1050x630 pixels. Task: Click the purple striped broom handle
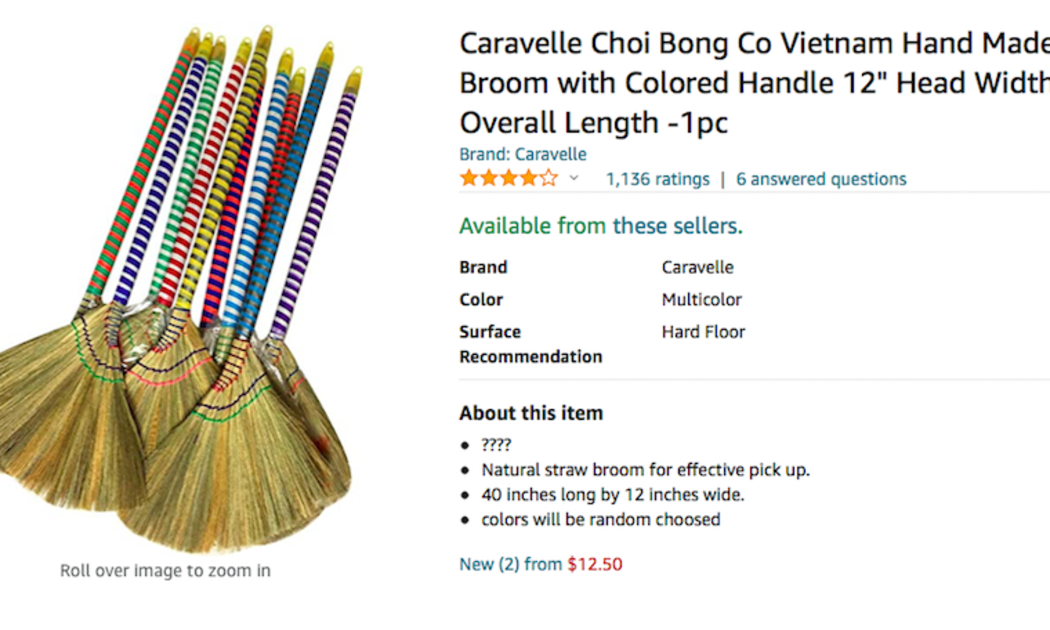click(317, 200)
